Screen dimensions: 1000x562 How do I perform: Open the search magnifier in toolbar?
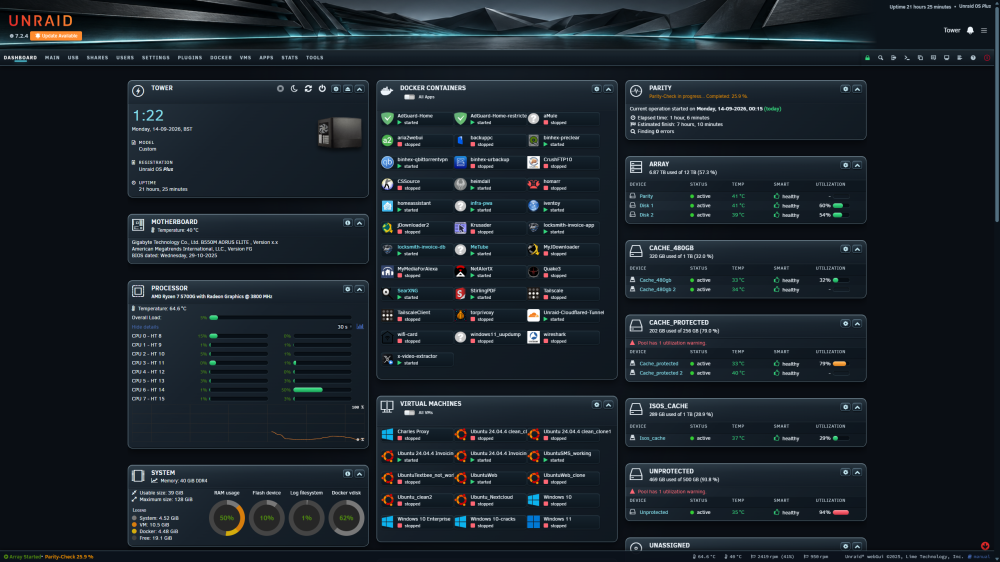click(x=881, y=57)
